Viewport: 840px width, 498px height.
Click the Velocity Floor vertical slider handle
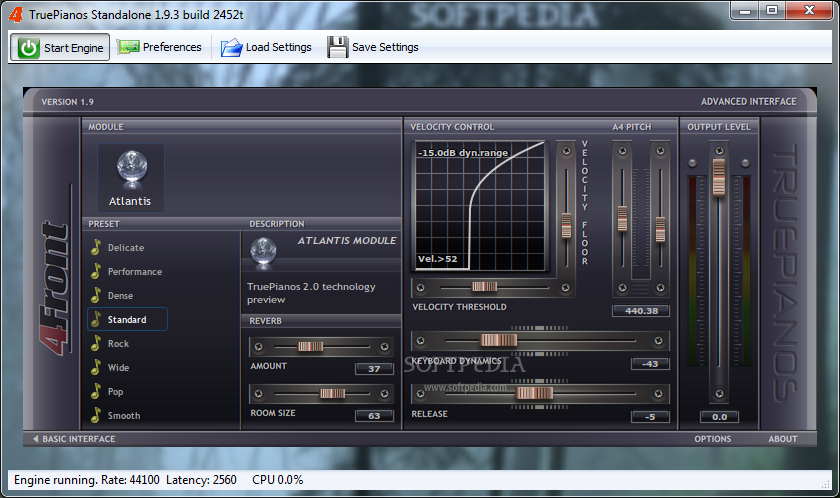pos(566,225)
